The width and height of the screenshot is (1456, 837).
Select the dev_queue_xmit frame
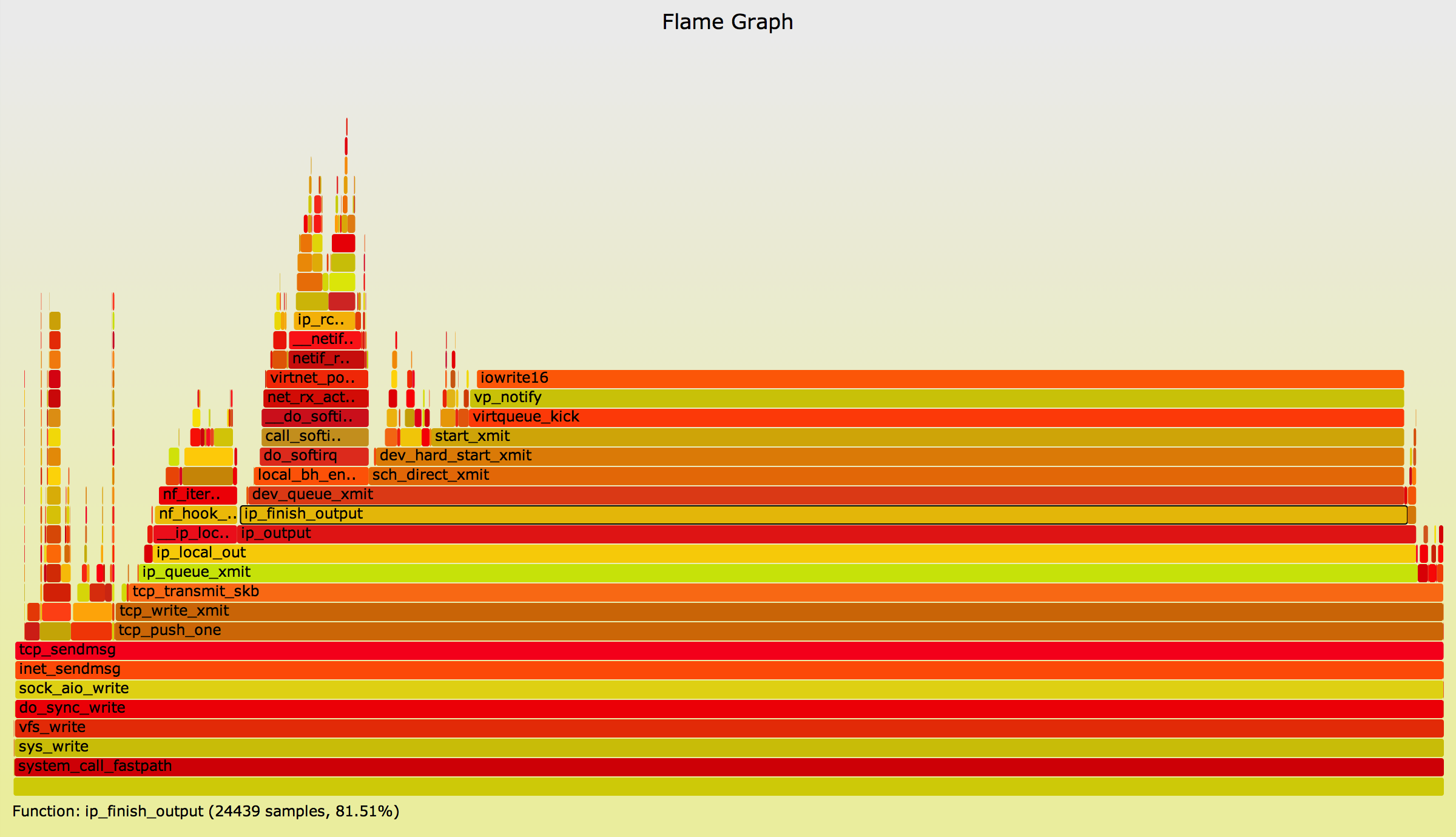pos(825,495)
